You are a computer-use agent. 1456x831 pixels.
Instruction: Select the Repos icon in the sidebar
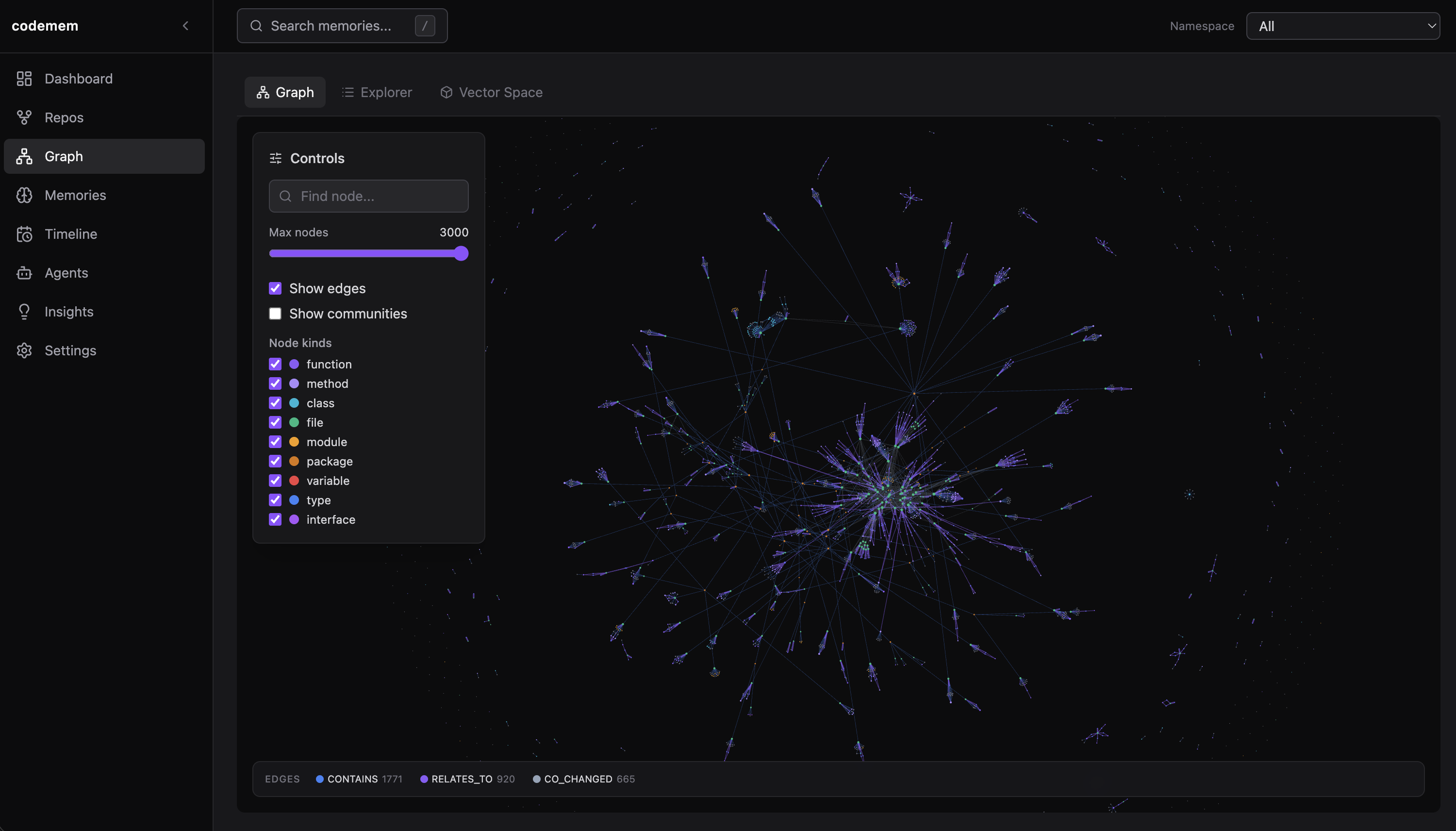(x=23, y=117)
